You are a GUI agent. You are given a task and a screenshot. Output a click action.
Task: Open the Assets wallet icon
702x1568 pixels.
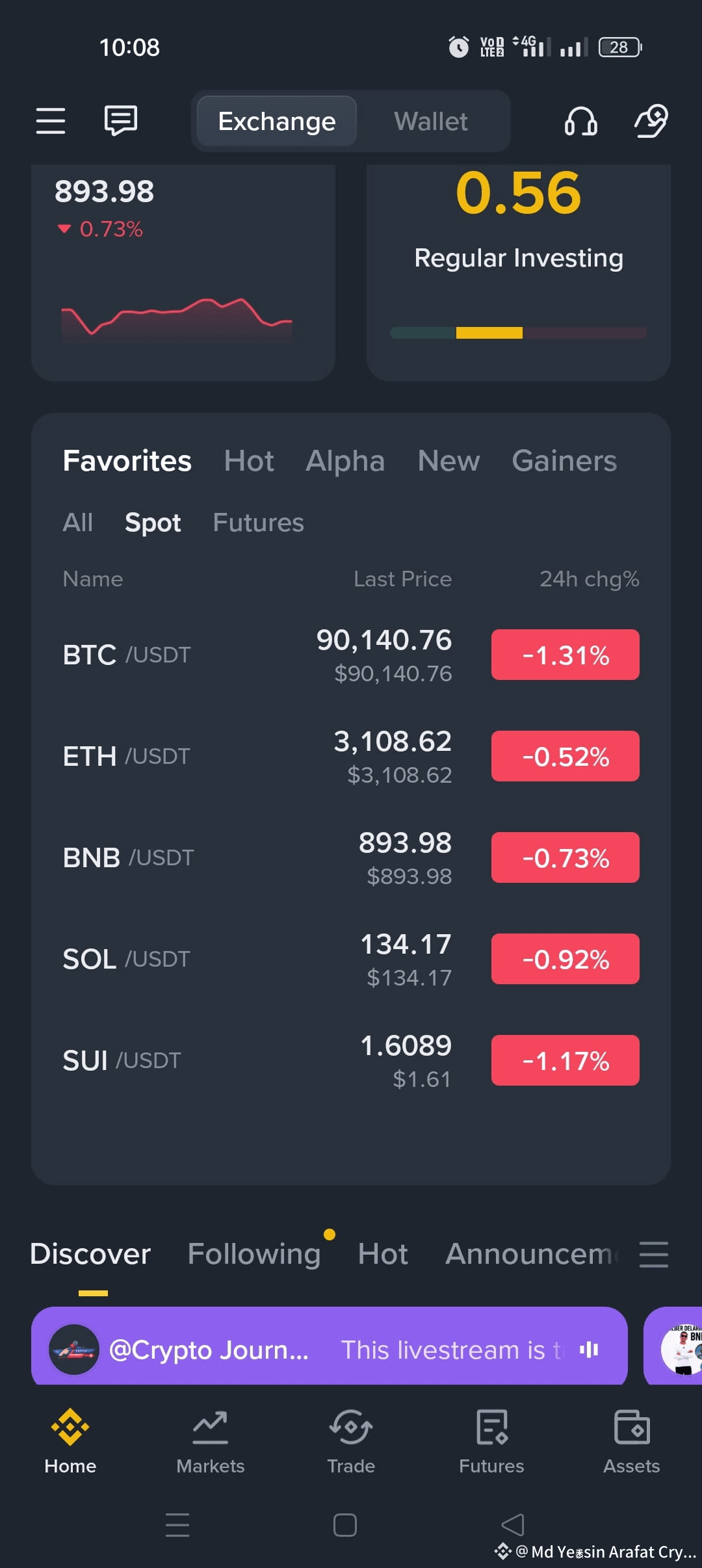tap(632, 1427)
